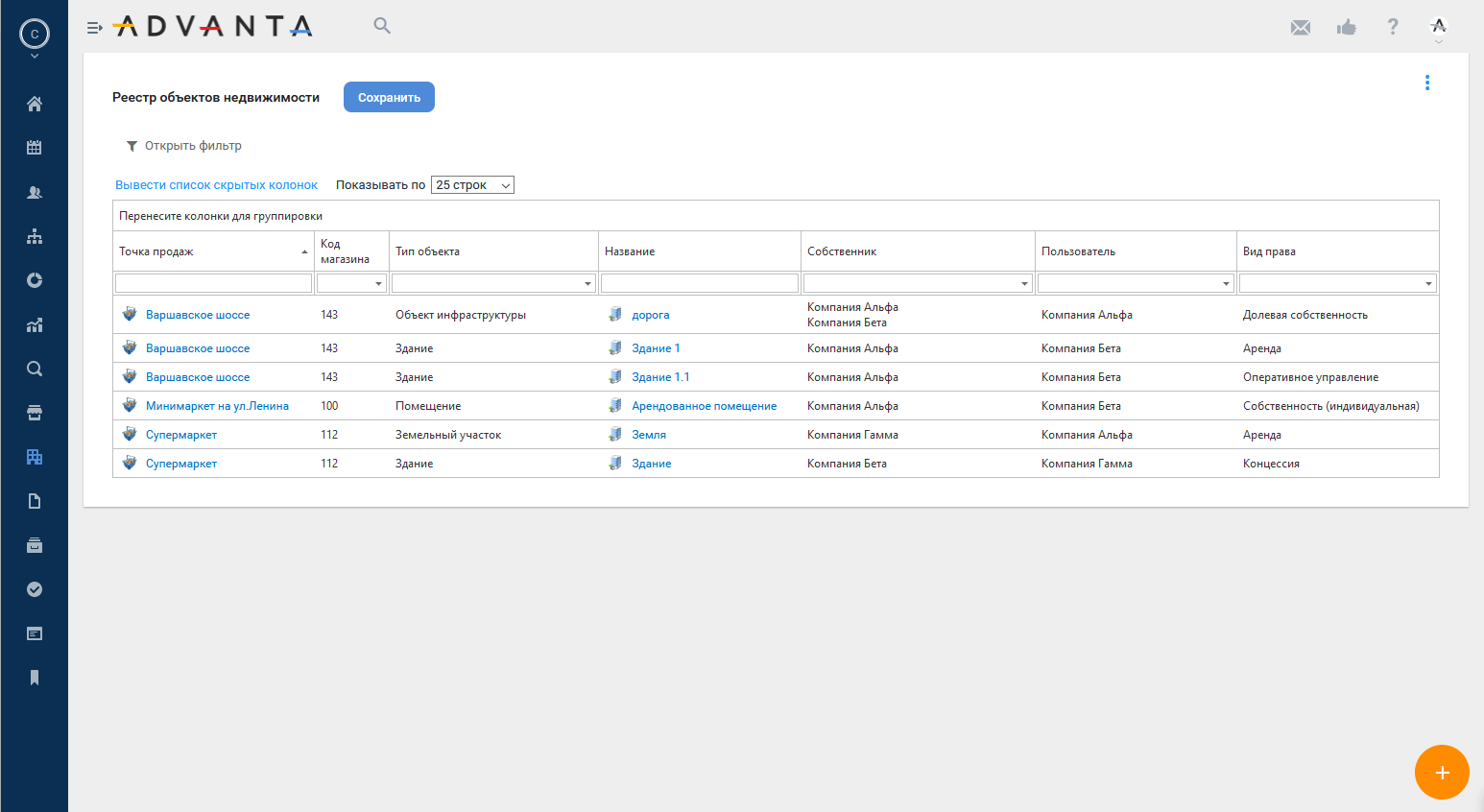The height and width of the screenshot is (812, 1484).
Task: Click the Название filter input
Action: (x=700, y=283)
